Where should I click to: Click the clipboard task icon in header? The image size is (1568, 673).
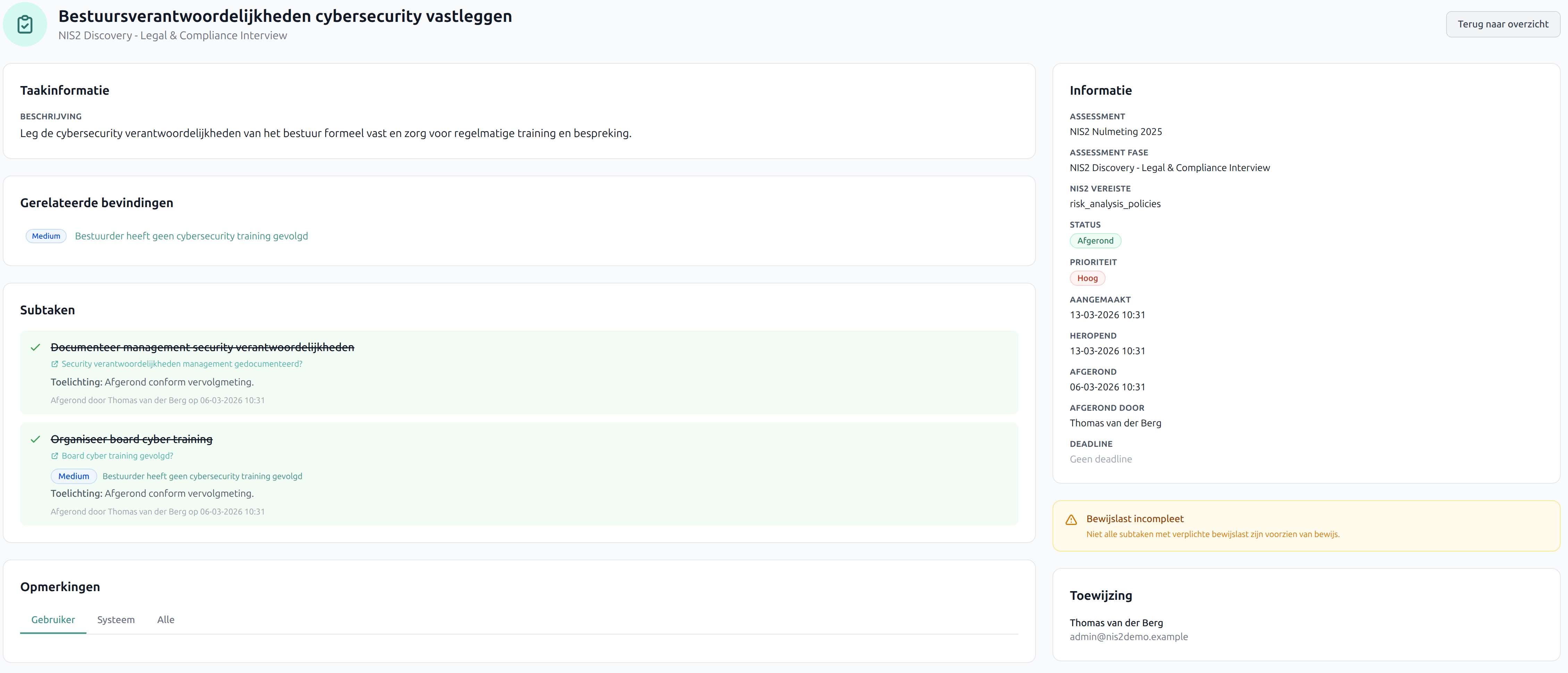point(25,24)
